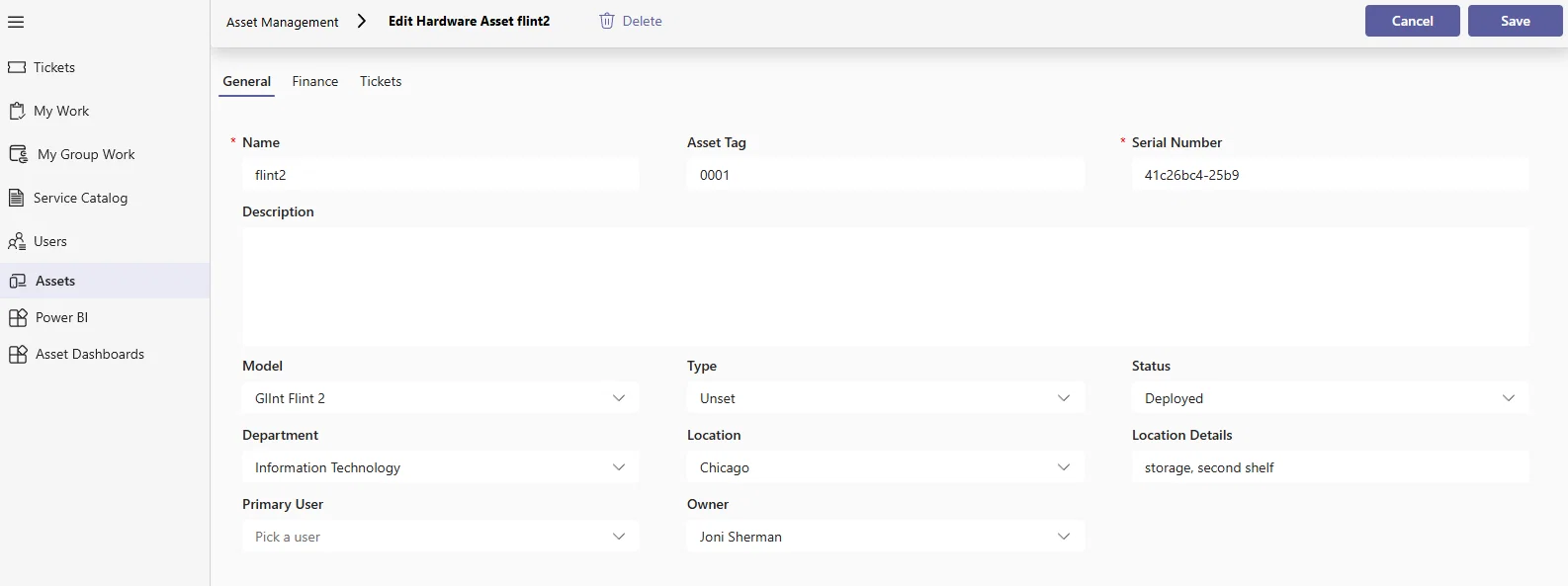The image size is (1568, 586).
Task: Click the Edit Hardware Asset flint2 title
Action: [469, 21]
